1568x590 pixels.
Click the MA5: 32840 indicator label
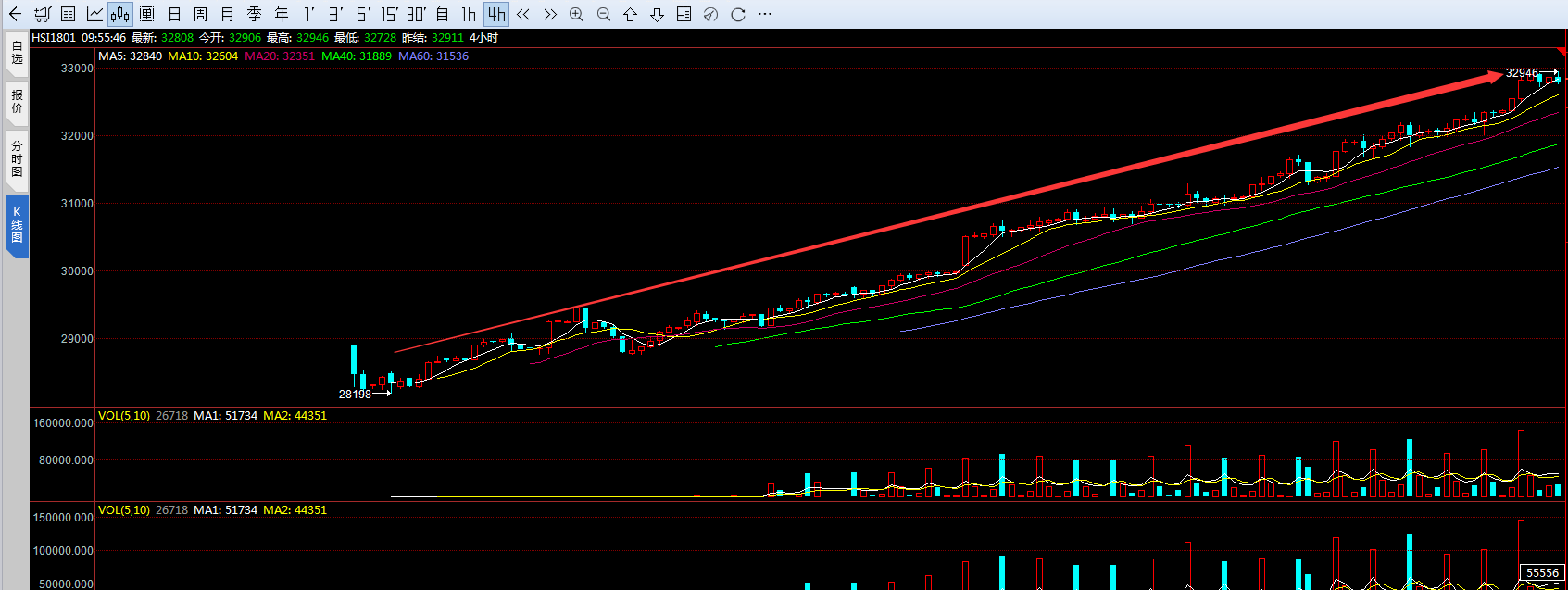click(130, 56)
